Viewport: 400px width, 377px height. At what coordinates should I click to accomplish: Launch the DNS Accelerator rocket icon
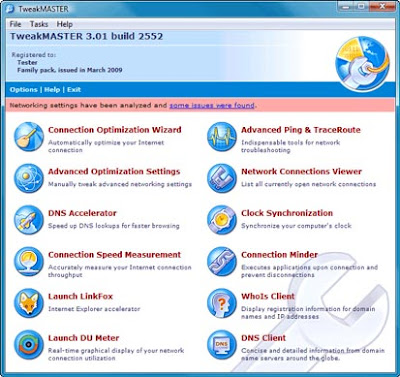[x=29, y=220]
